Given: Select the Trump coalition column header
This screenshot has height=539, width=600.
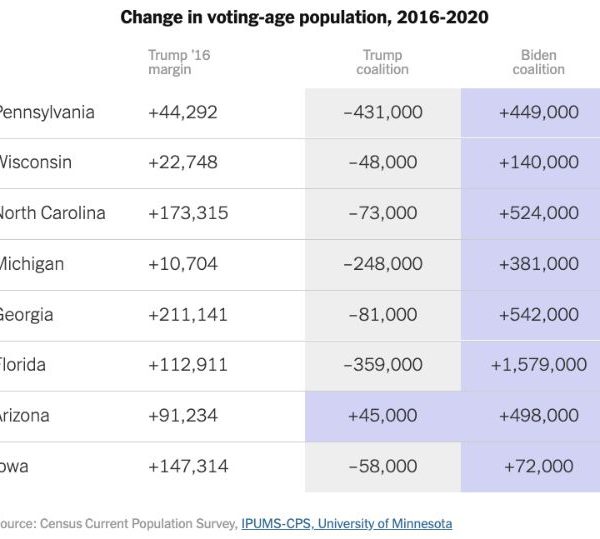Looking at the screenshot, I should (382, 62).
